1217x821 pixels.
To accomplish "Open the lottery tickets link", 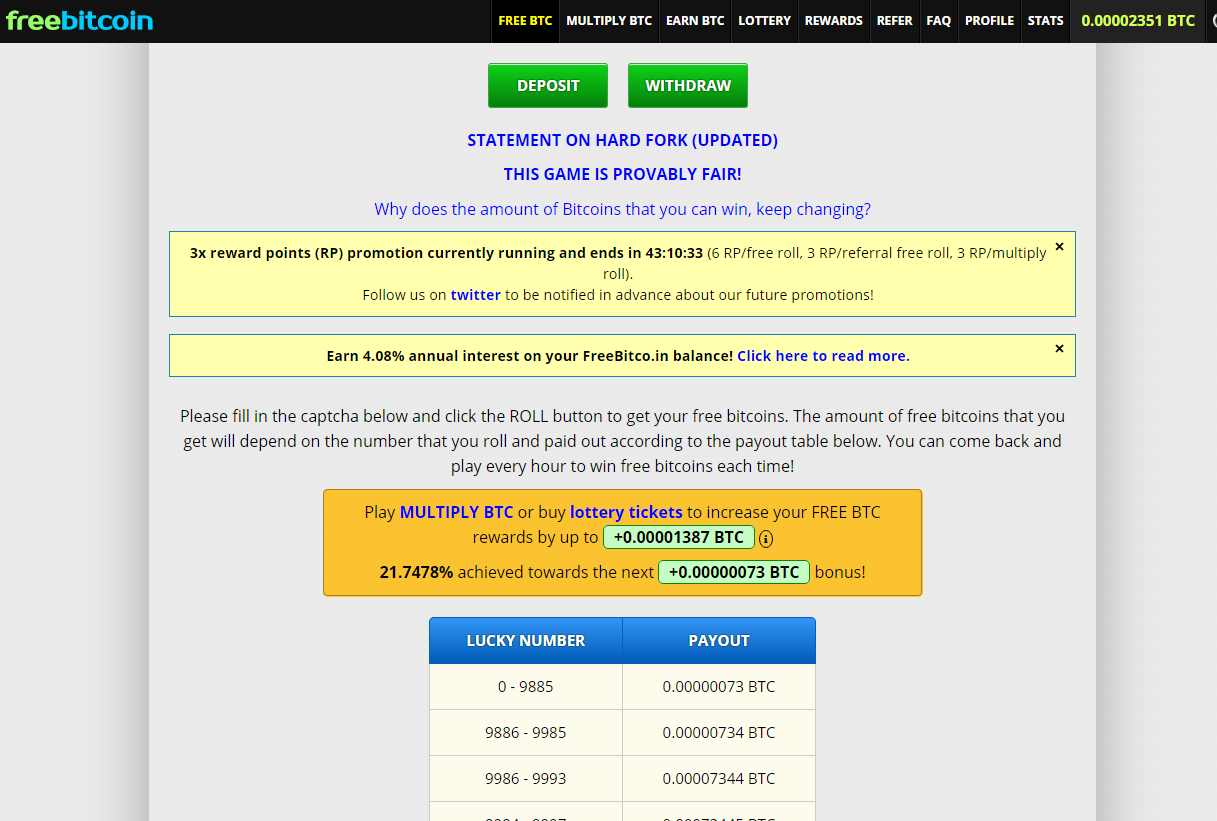I will (x=626, y=512).
